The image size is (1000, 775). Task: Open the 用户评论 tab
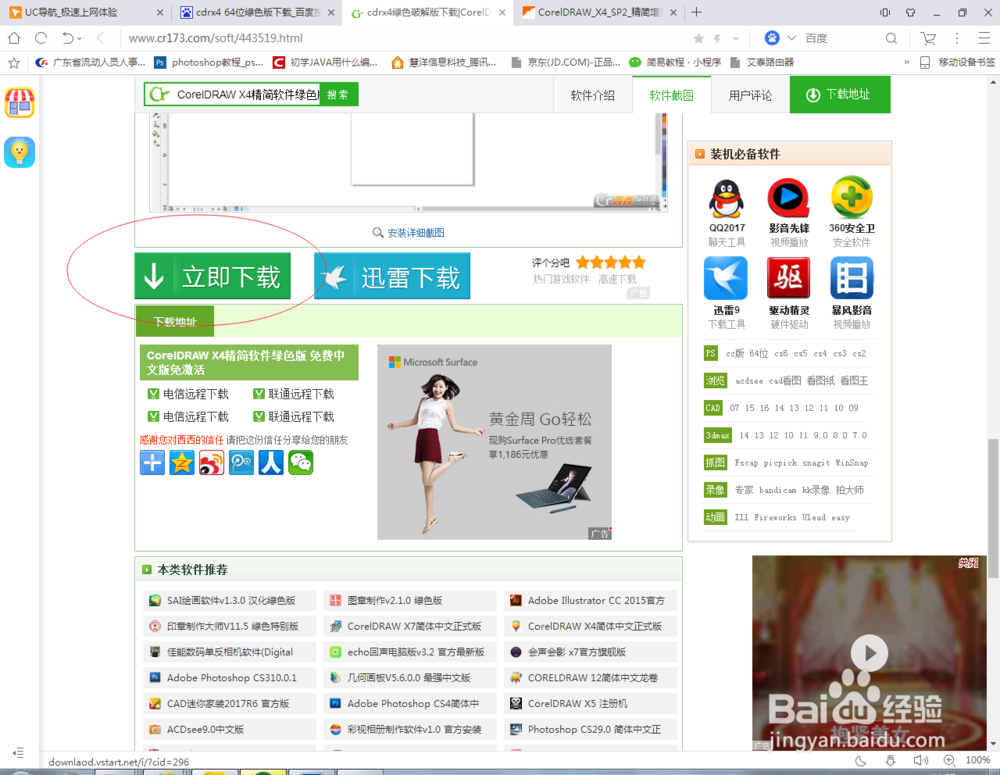pos(750,95)
